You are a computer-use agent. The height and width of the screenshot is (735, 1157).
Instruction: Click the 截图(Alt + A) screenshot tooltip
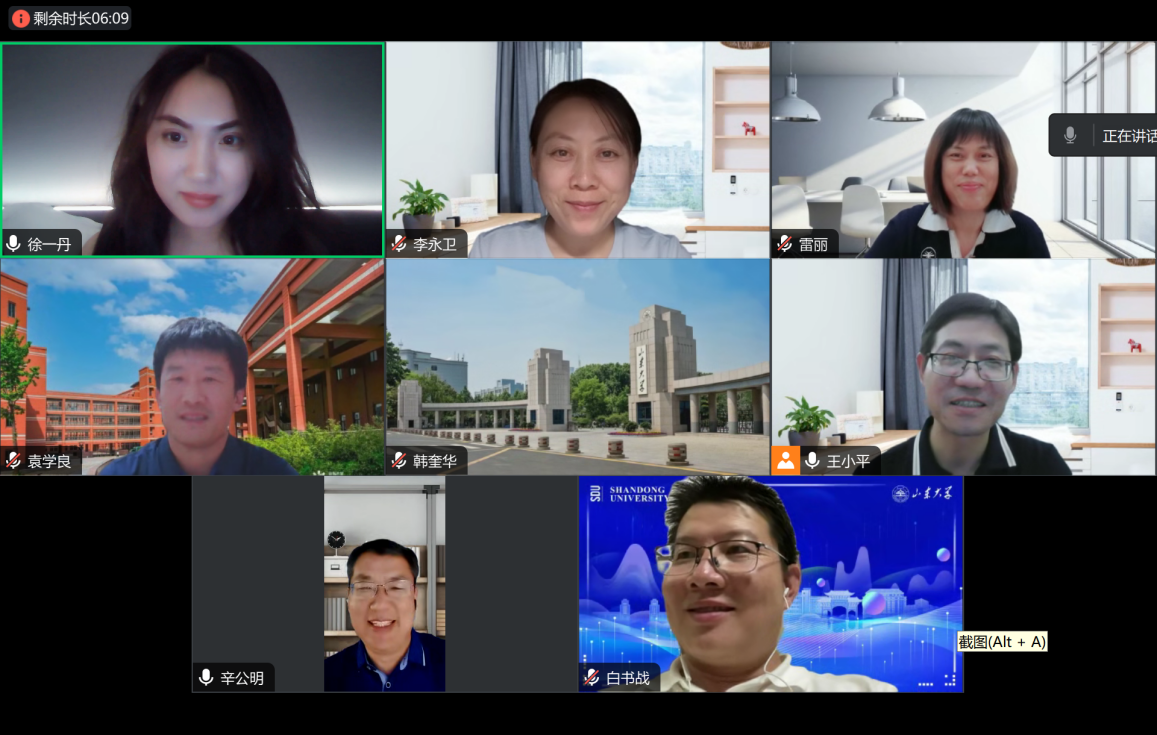point(1002,642)
